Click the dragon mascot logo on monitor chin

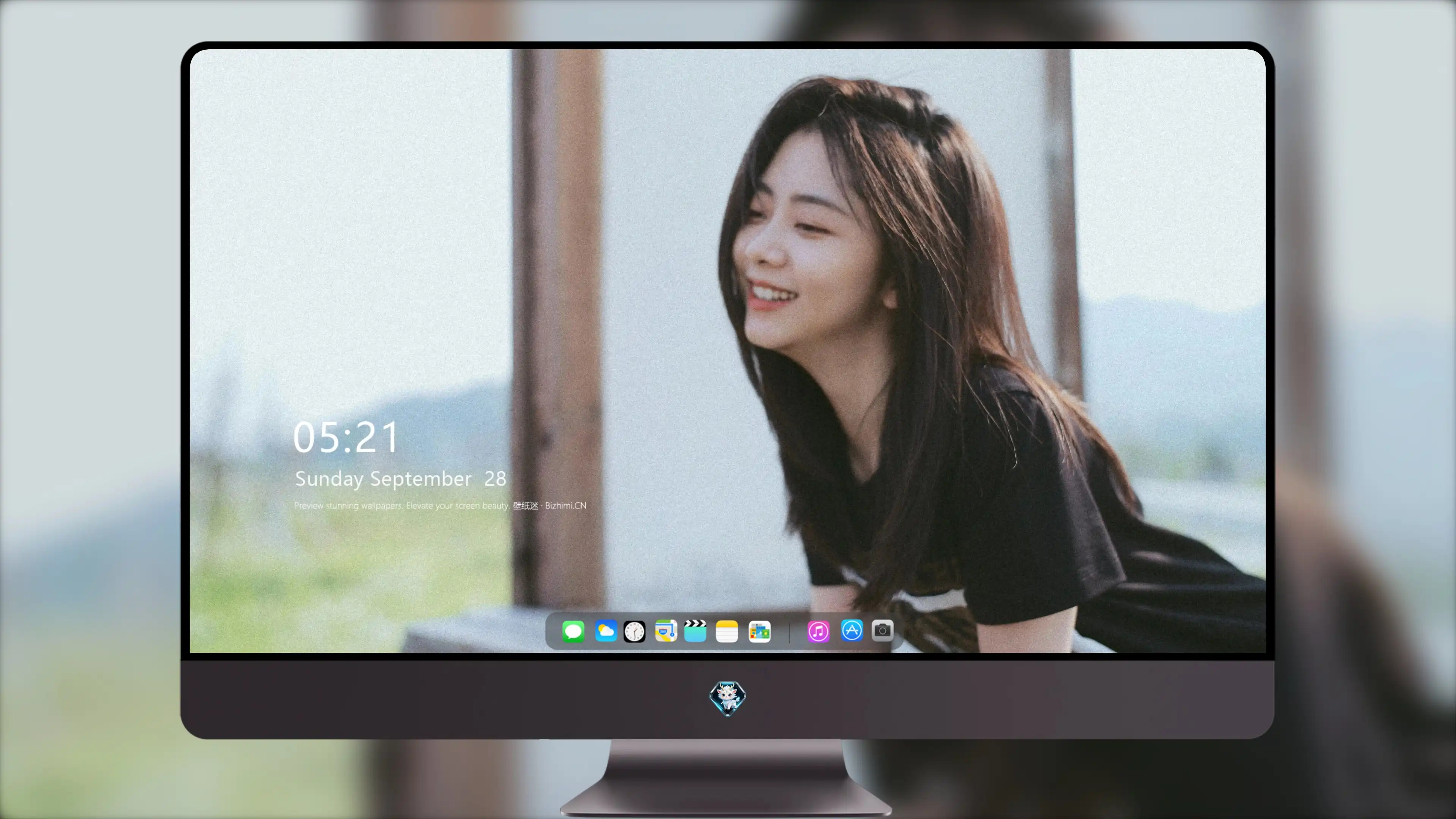pyautogui.click(x=728, y=698)
